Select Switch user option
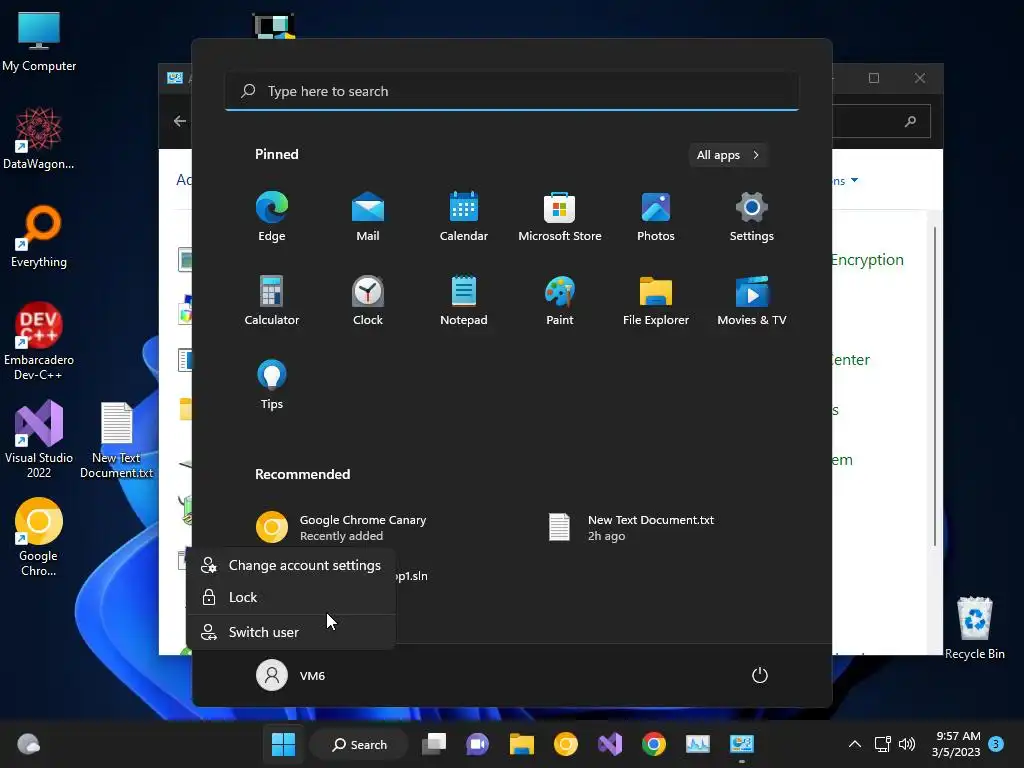This screenshot has width=1024, height=768. tap(291, 632)
